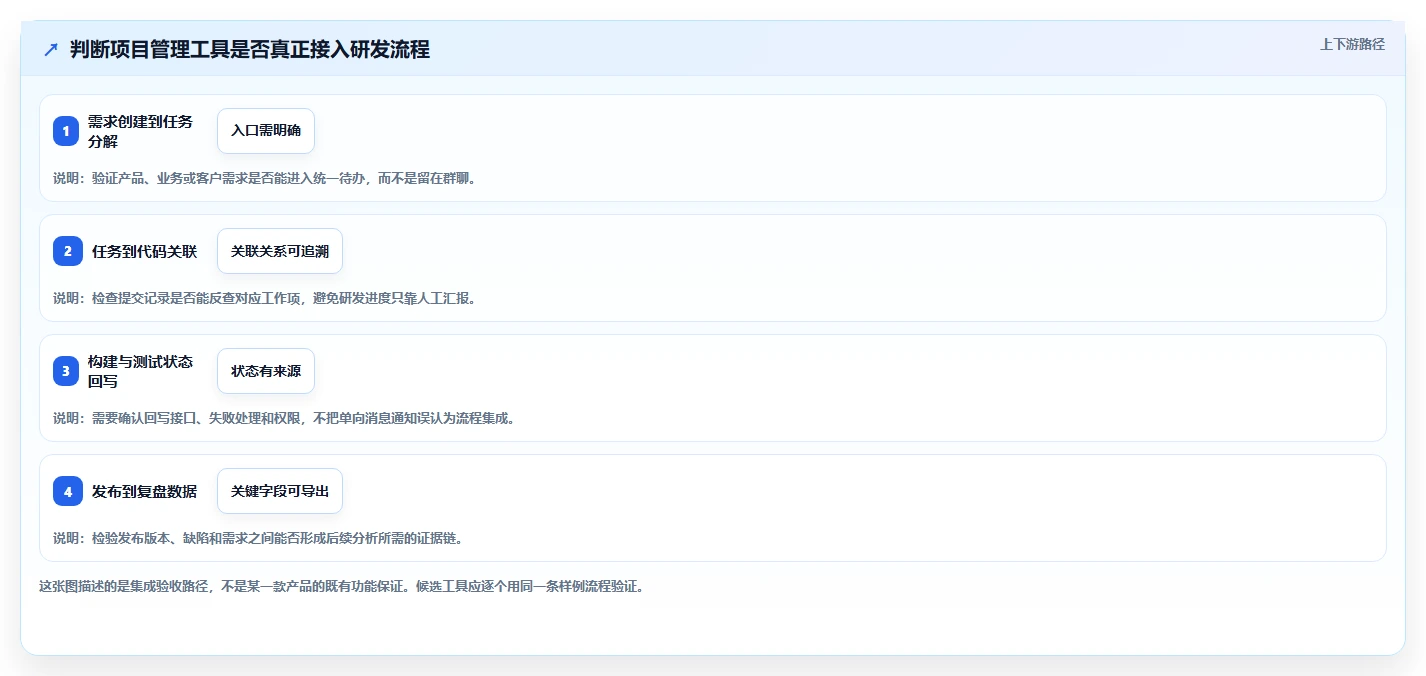Click the 上下游路径 label

1352,44
